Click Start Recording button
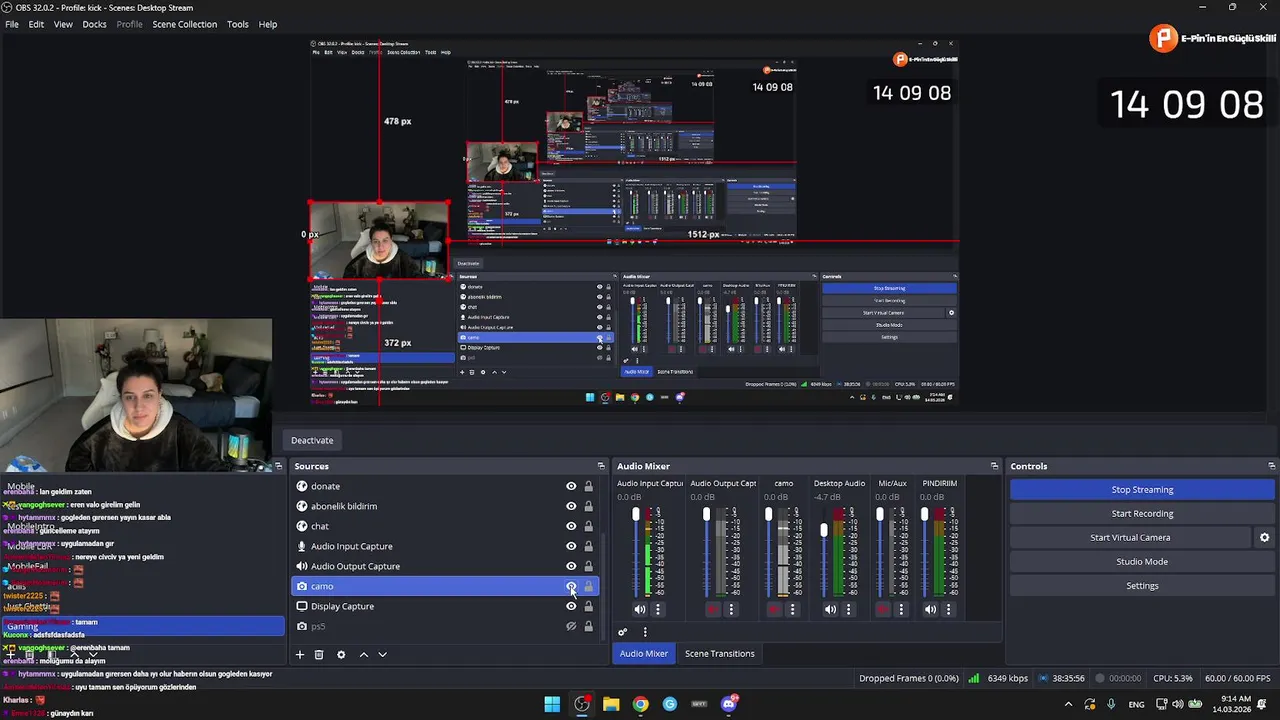Viewport: 1280px width, 720px height. coord(1142,513)
